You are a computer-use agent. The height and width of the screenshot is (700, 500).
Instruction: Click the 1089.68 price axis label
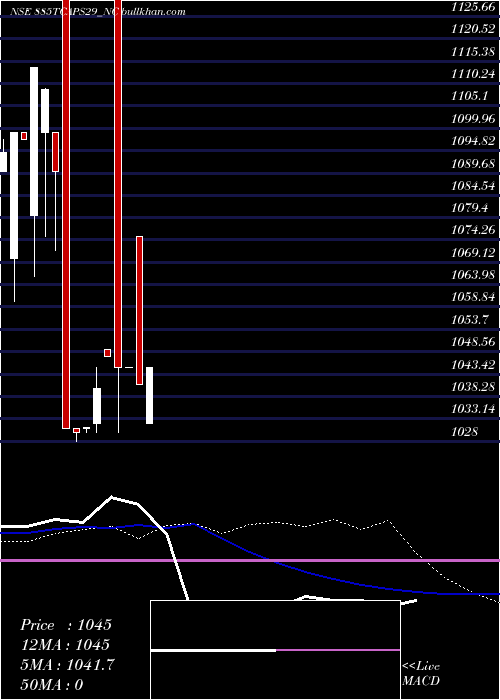(x=472, y=163)
